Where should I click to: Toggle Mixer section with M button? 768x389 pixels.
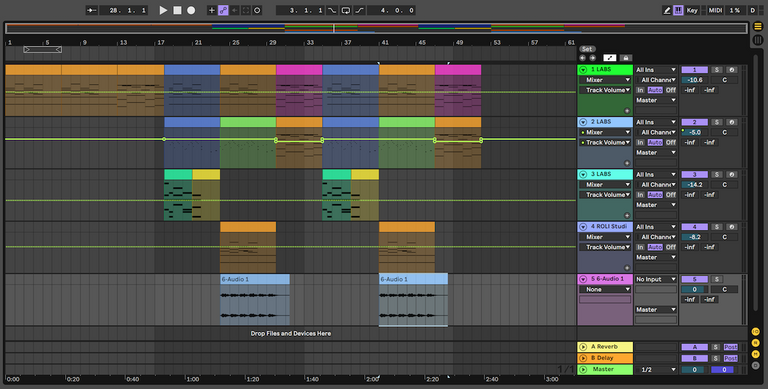click(x=755, y=354)
